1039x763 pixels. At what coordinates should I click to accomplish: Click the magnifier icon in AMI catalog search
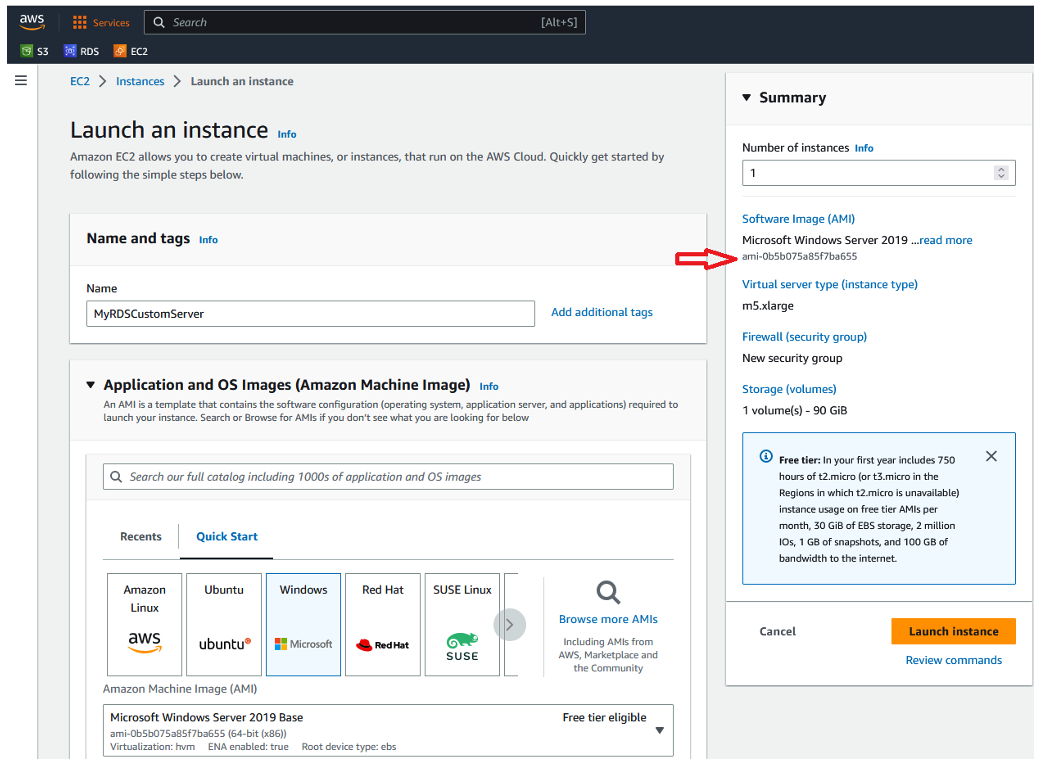point(116,477)
